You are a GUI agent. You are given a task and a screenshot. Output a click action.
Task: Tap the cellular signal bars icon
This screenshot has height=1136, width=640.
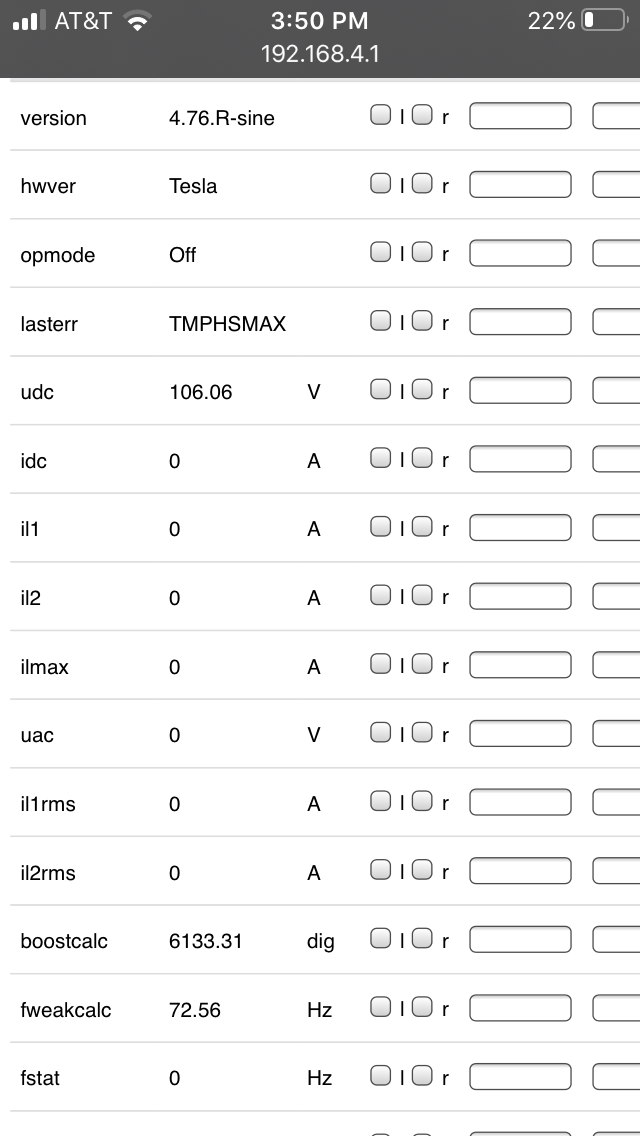pos(29,21)
